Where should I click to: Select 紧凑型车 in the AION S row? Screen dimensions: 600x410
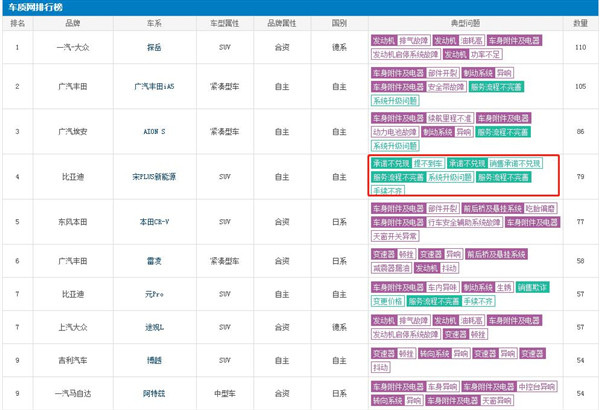[225, 132]
